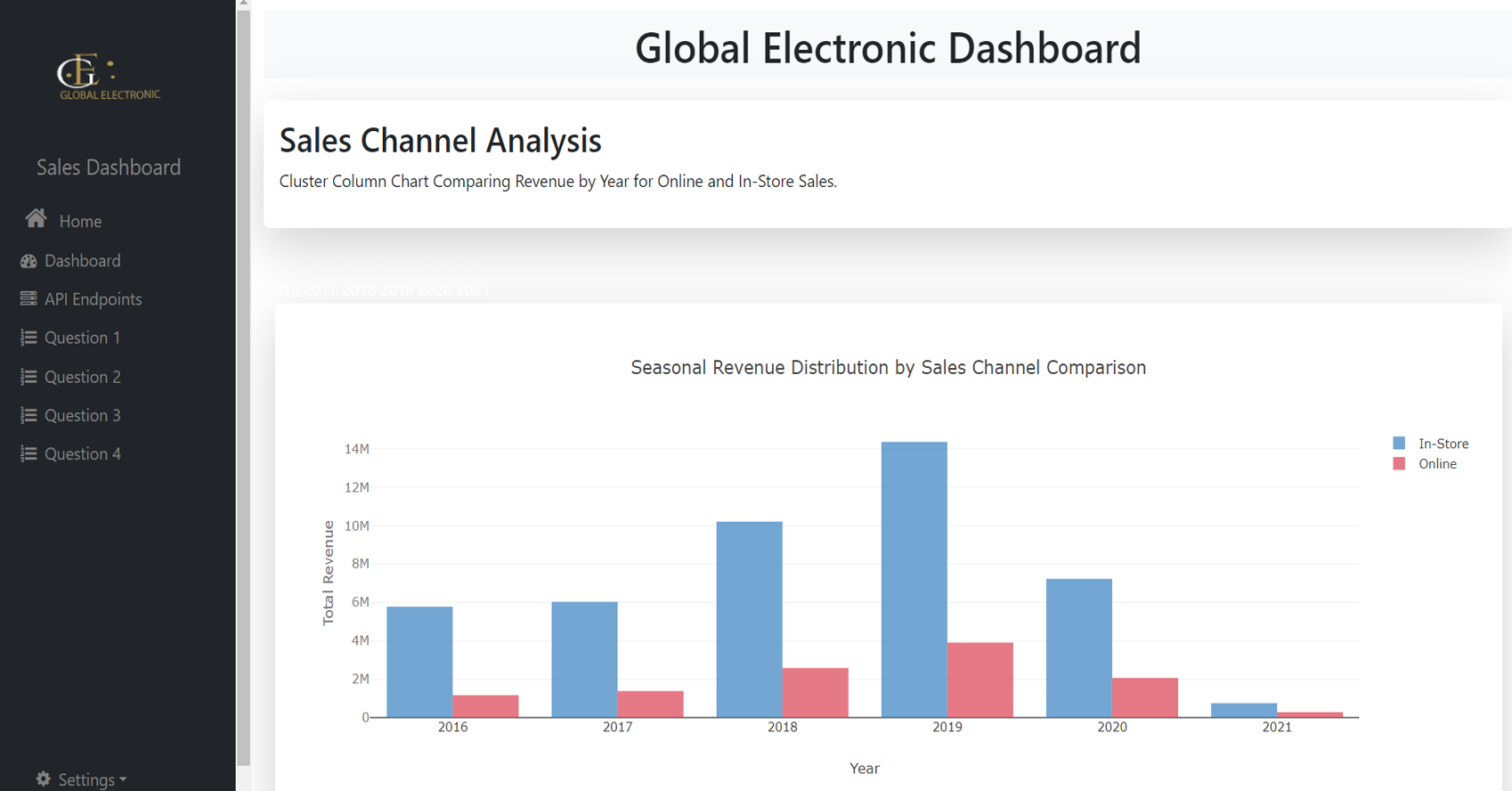Screen dimensions: 1512x791
Task: Click the Question 4 list icon
Action: [28, 454]
